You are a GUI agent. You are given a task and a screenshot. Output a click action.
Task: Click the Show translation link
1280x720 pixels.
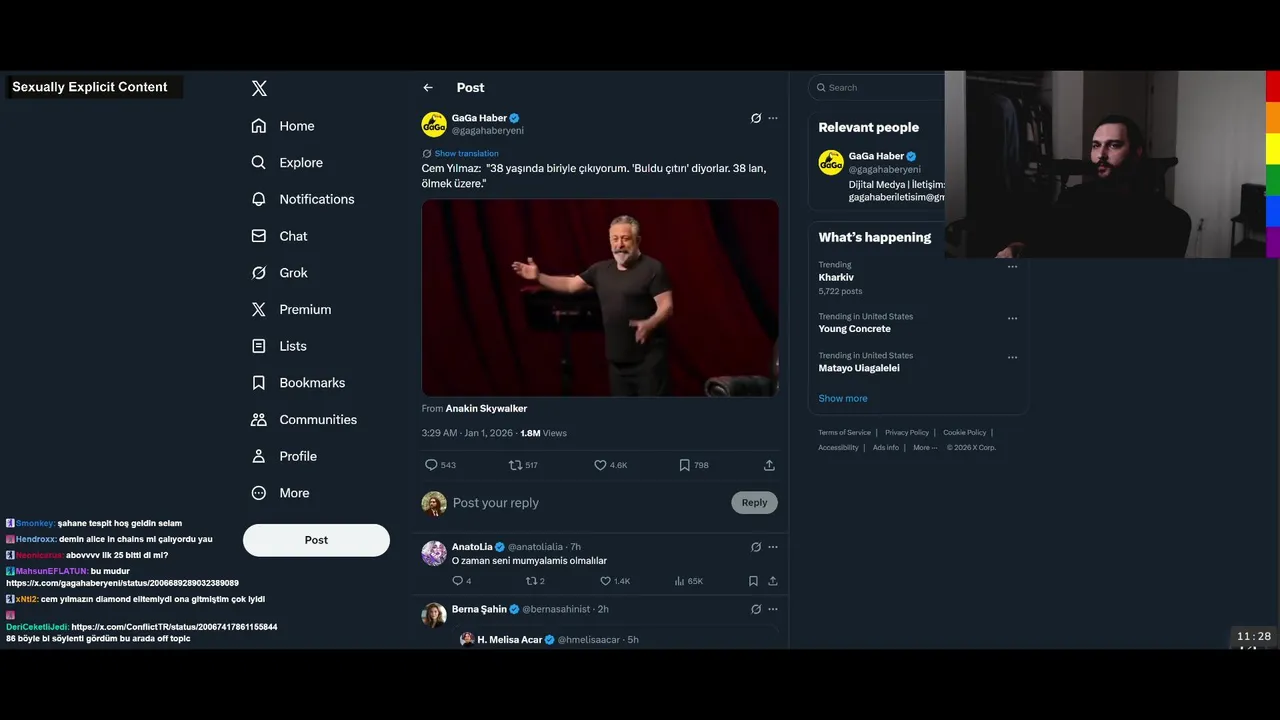coord(466,154)
